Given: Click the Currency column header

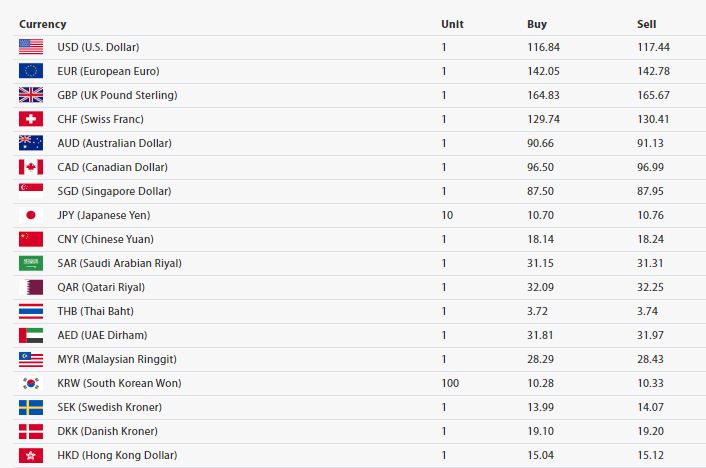Looking at the screenshot, I should click(x=43, y=24).
